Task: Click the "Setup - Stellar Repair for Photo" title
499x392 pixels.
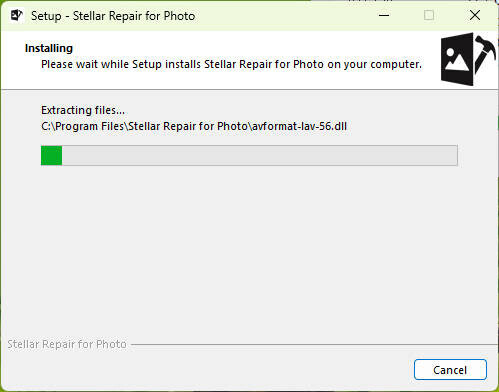Action: tap(113, 16)
